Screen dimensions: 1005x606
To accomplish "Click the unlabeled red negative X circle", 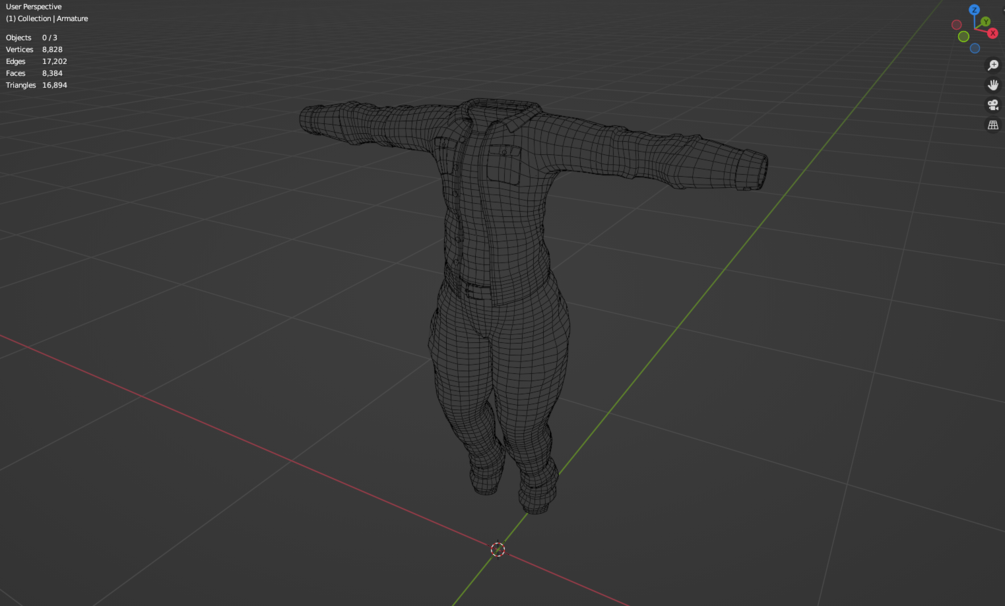I will [x=956, y=25].
